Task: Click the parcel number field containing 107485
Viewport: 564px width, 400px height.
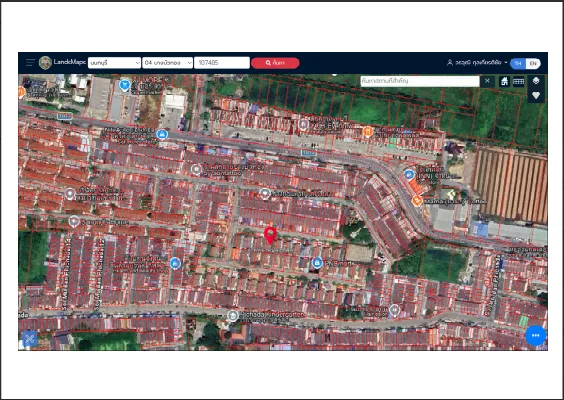Action: 222,63
